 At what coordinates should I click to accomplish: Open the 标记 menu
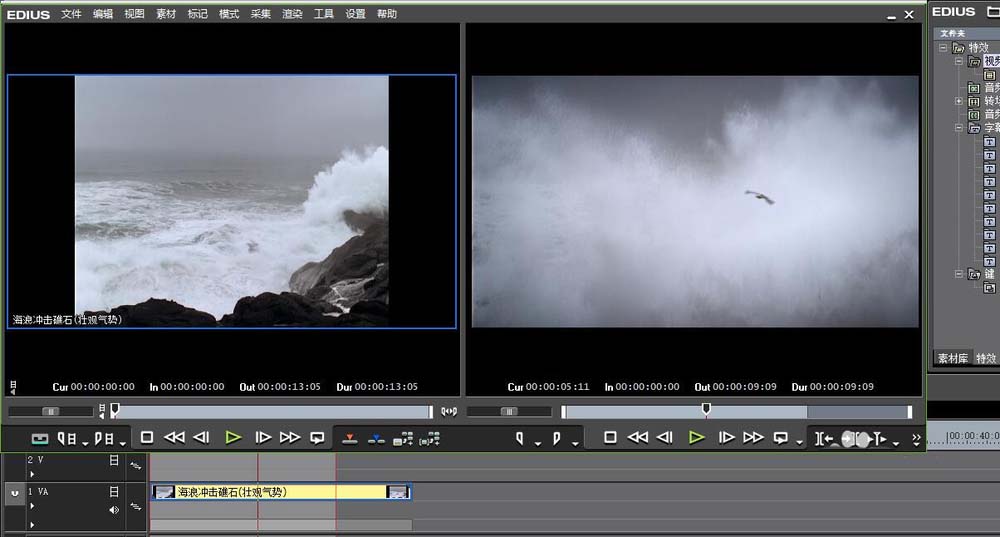[197, 14]
